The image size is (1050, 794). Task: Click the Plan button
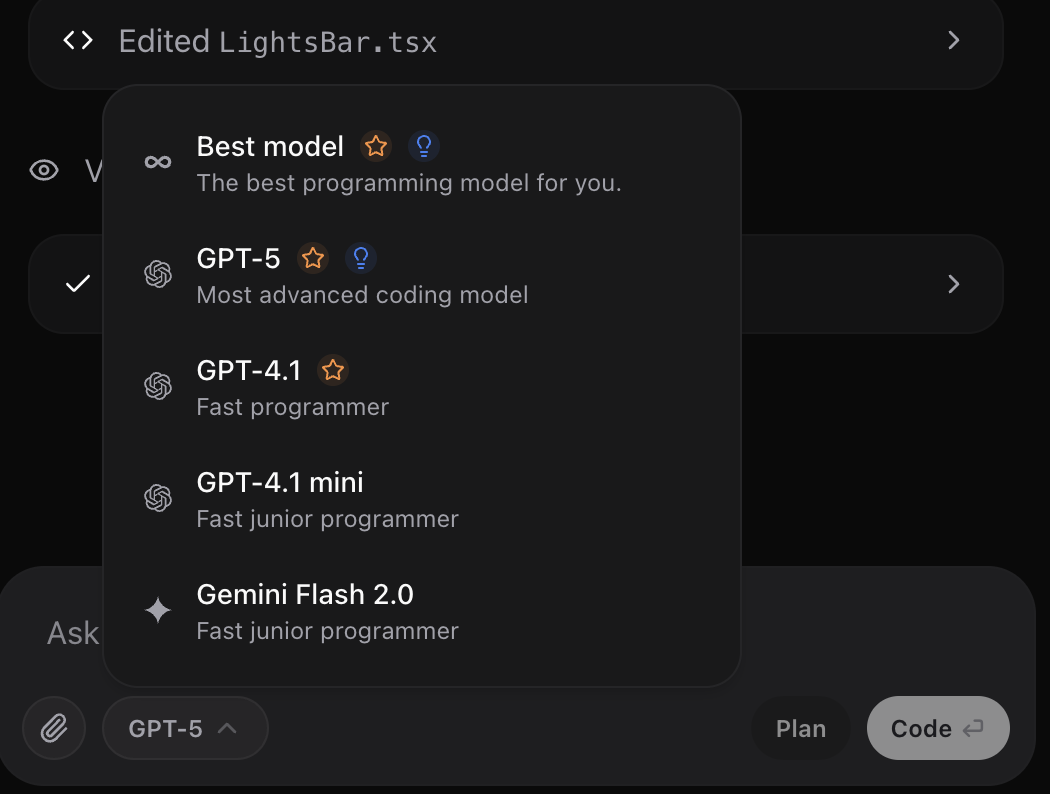(x=800, y=728)
